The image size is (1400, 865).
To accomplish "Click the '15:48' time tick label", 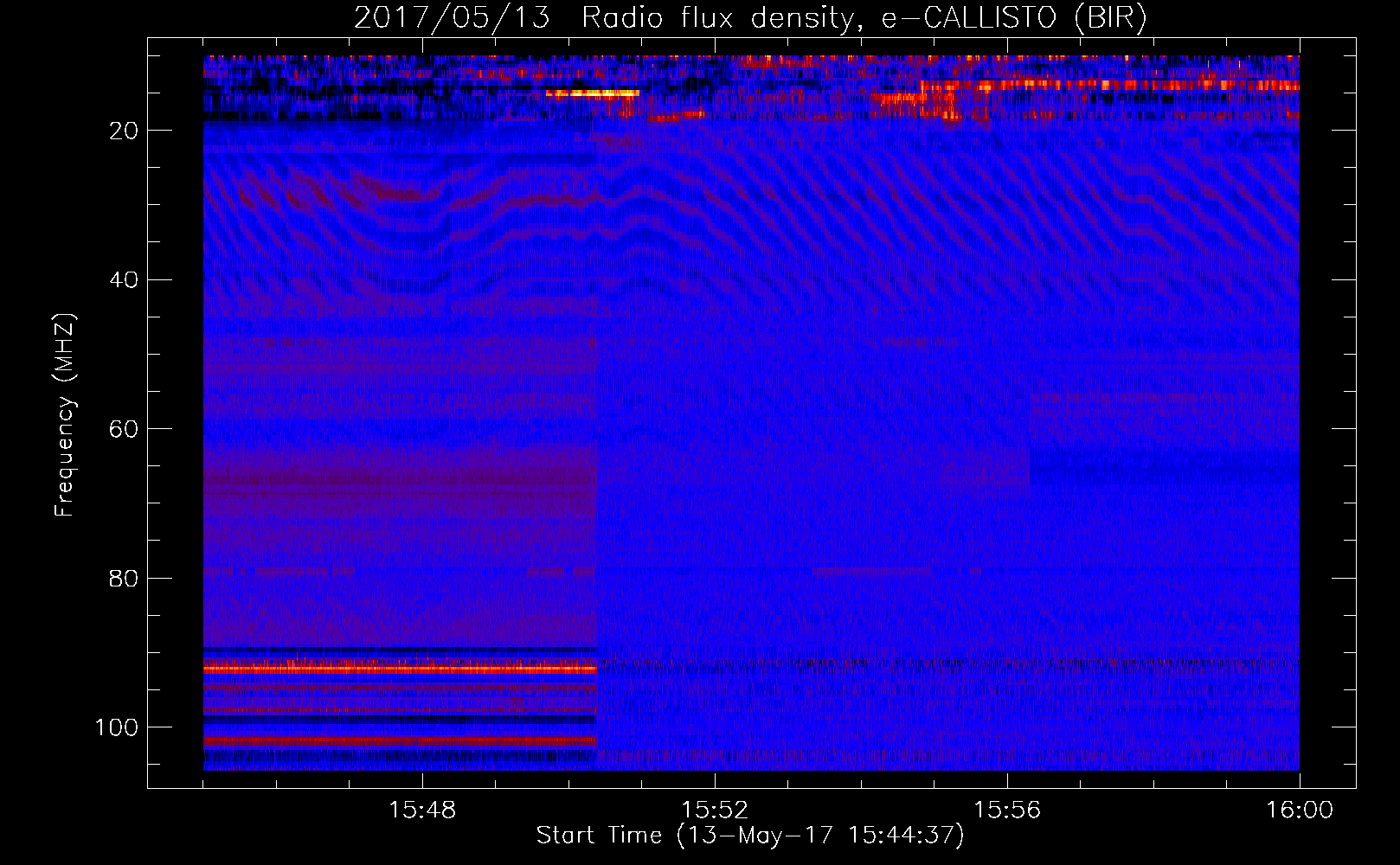I will click(422, 811).
